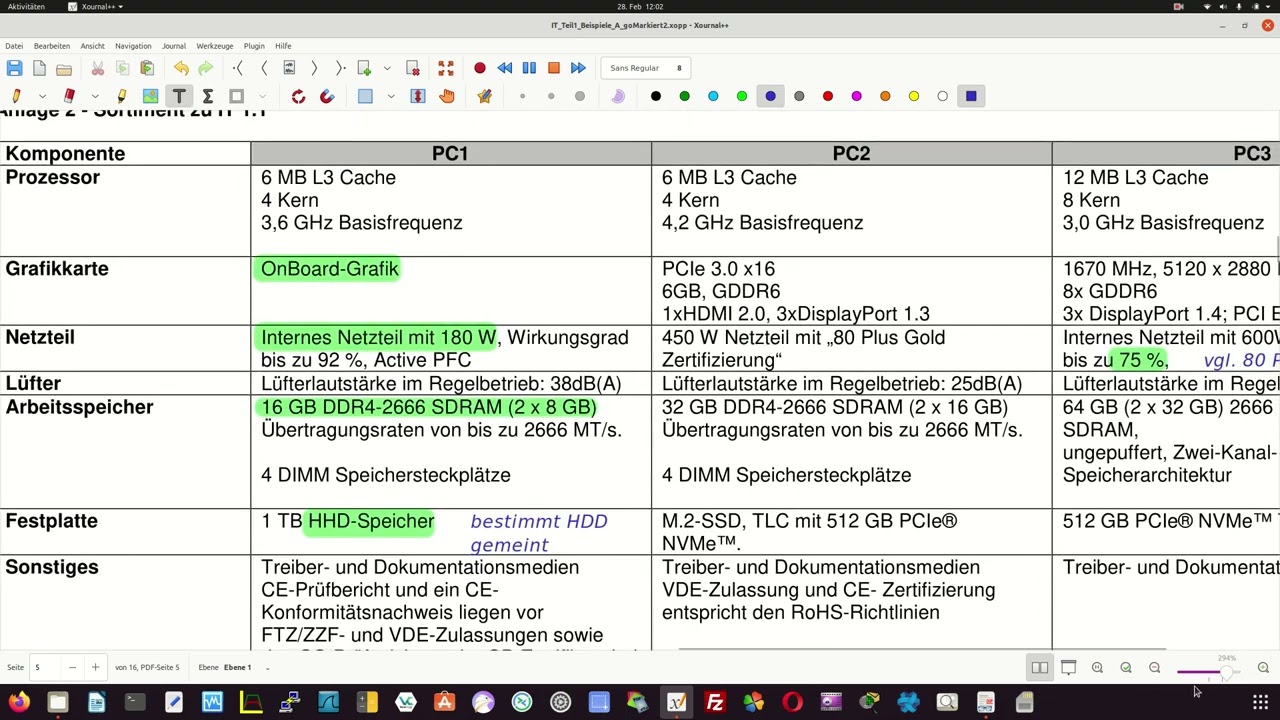Open a file with the folder icon
The height and width of the screenshot is (720, 1280).
64,68
